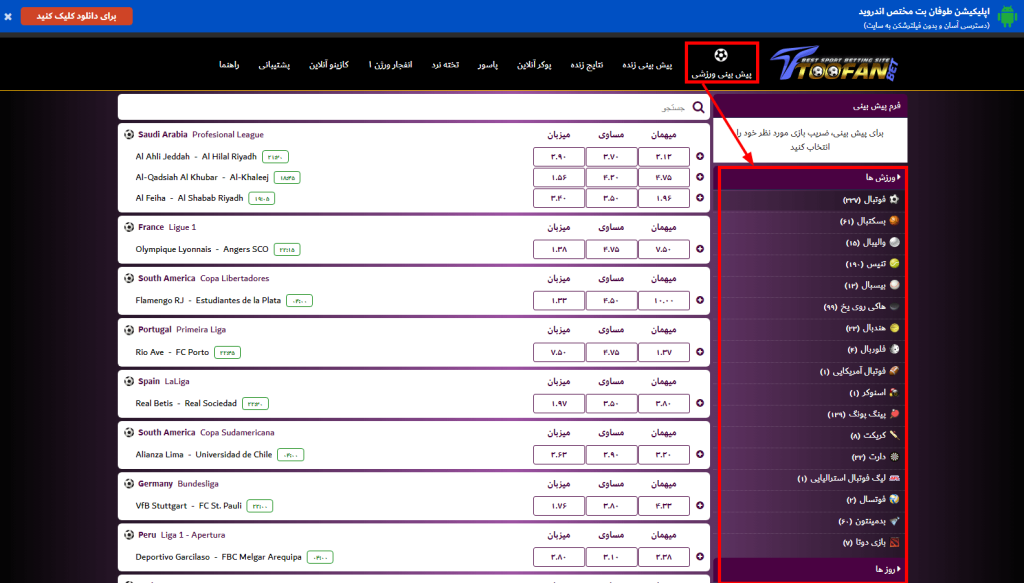
Task: Click the darts icon in the sports list
Action: click(x=894, y=456)
